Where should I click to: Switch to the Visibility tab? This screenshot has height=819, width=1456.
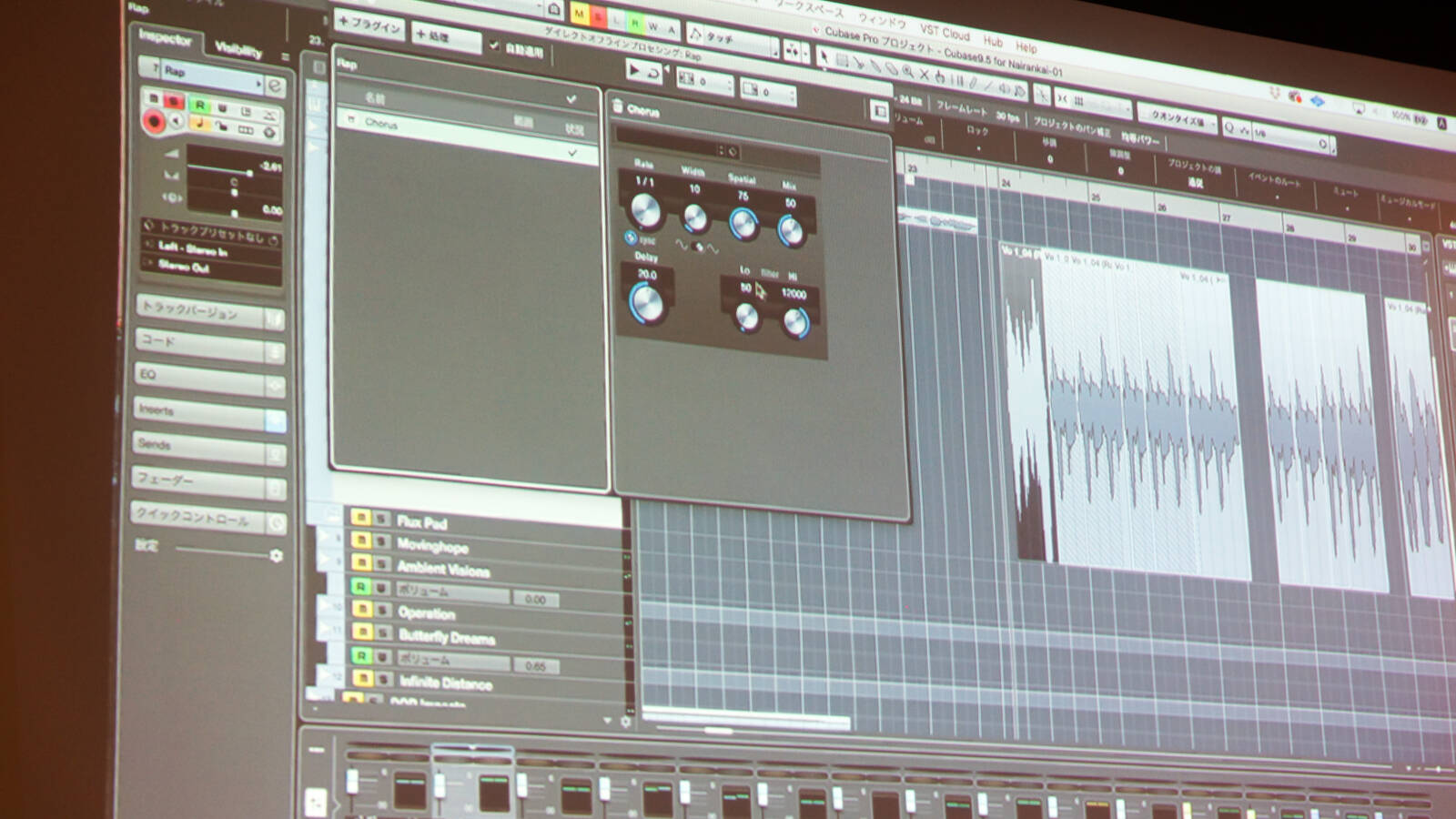(x=238, y=50)
